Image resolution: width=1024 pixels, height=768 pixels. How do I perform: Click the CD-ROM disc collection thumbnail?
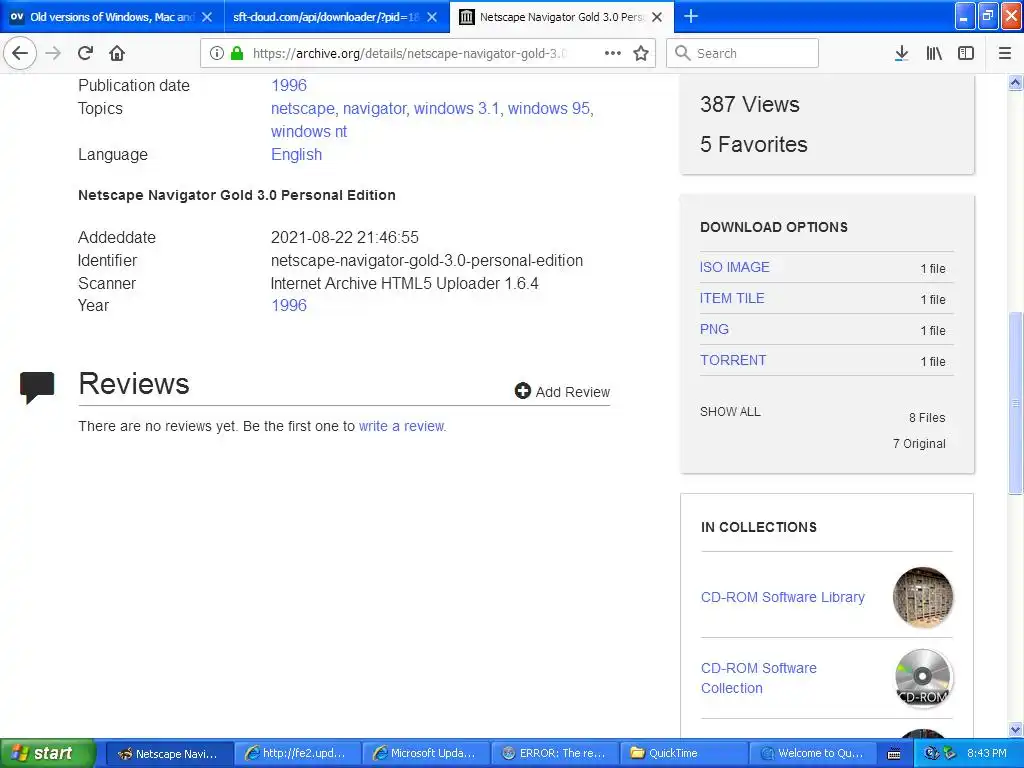[x=923, y=678]
